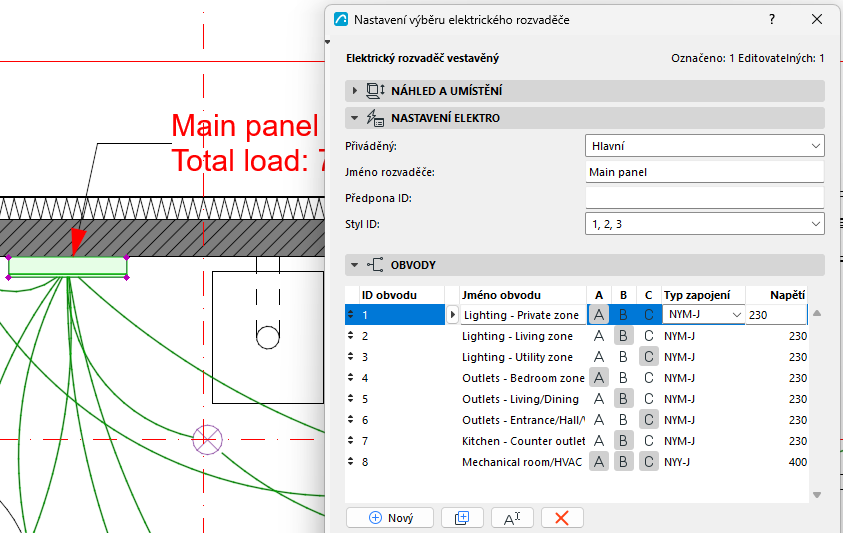Select the Lighting - Living zone row
The image size is (843, 533).
pyautogui.click(x=576, y=336)
